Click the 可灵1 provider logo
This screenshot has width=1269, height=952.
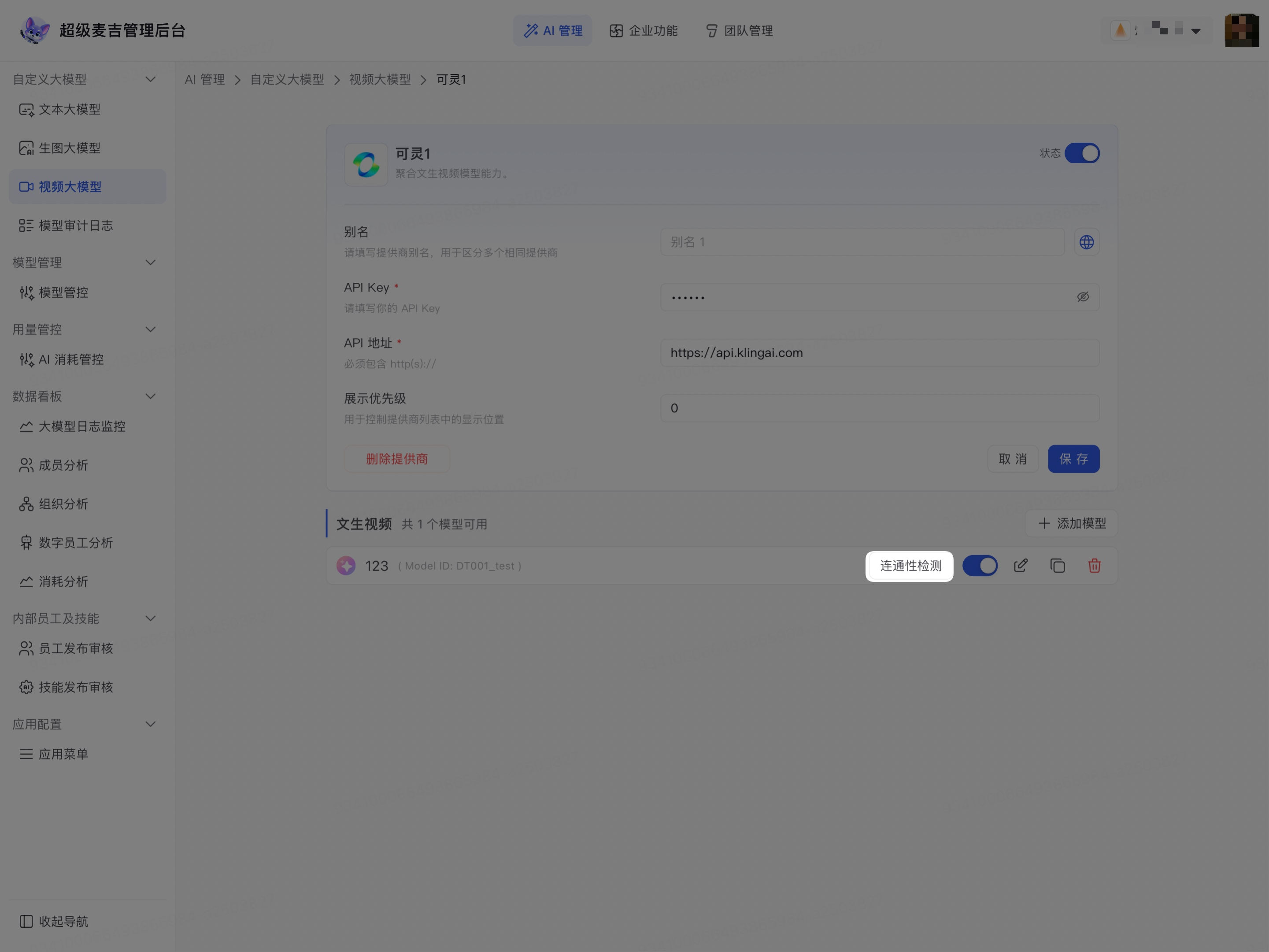pos(366,165)
